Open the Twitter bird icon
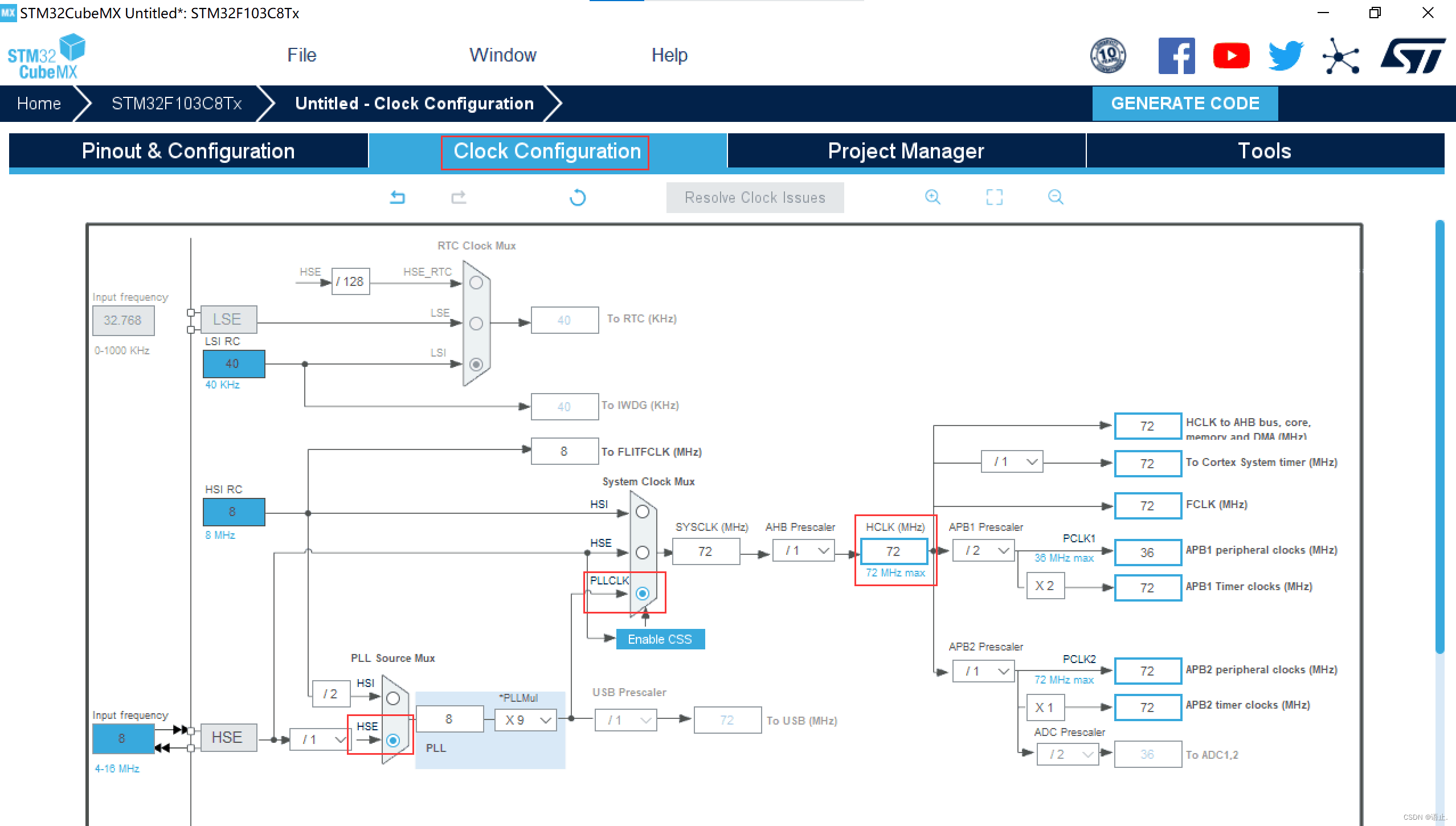Viewport: 1456px width, 826px height. 1285,56
